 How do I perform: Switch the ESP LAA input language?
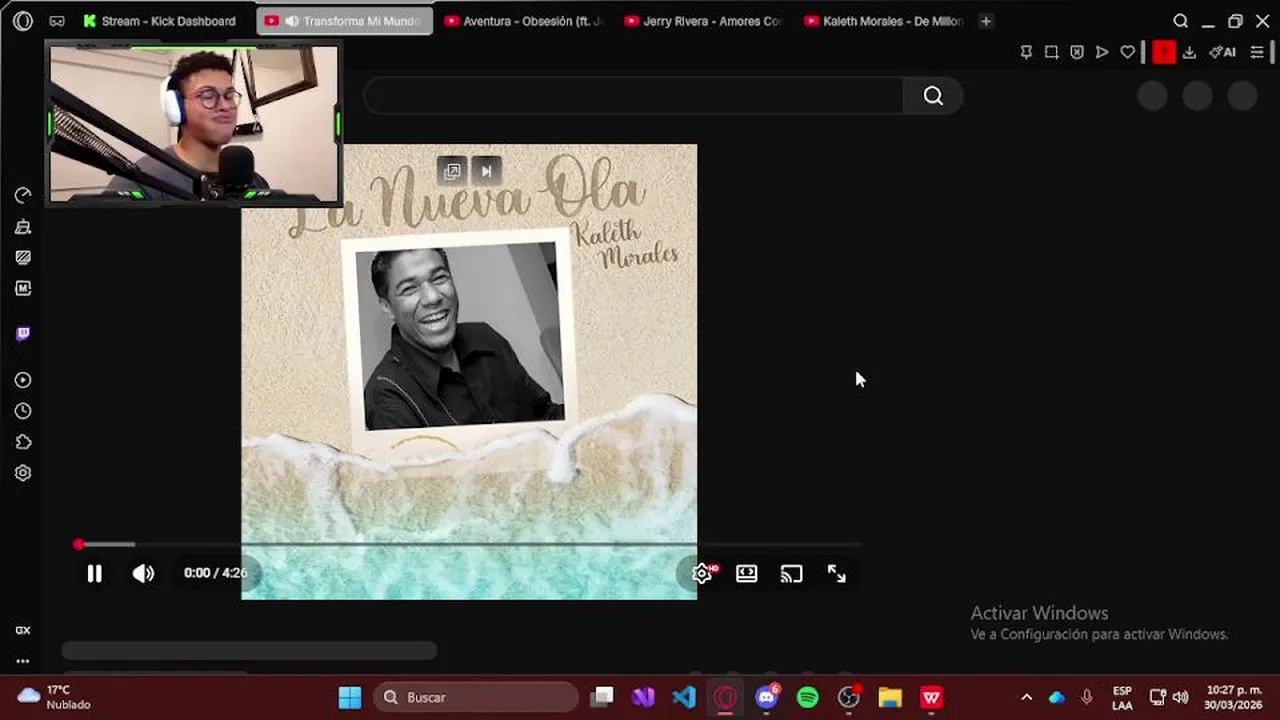(1122, 697)
